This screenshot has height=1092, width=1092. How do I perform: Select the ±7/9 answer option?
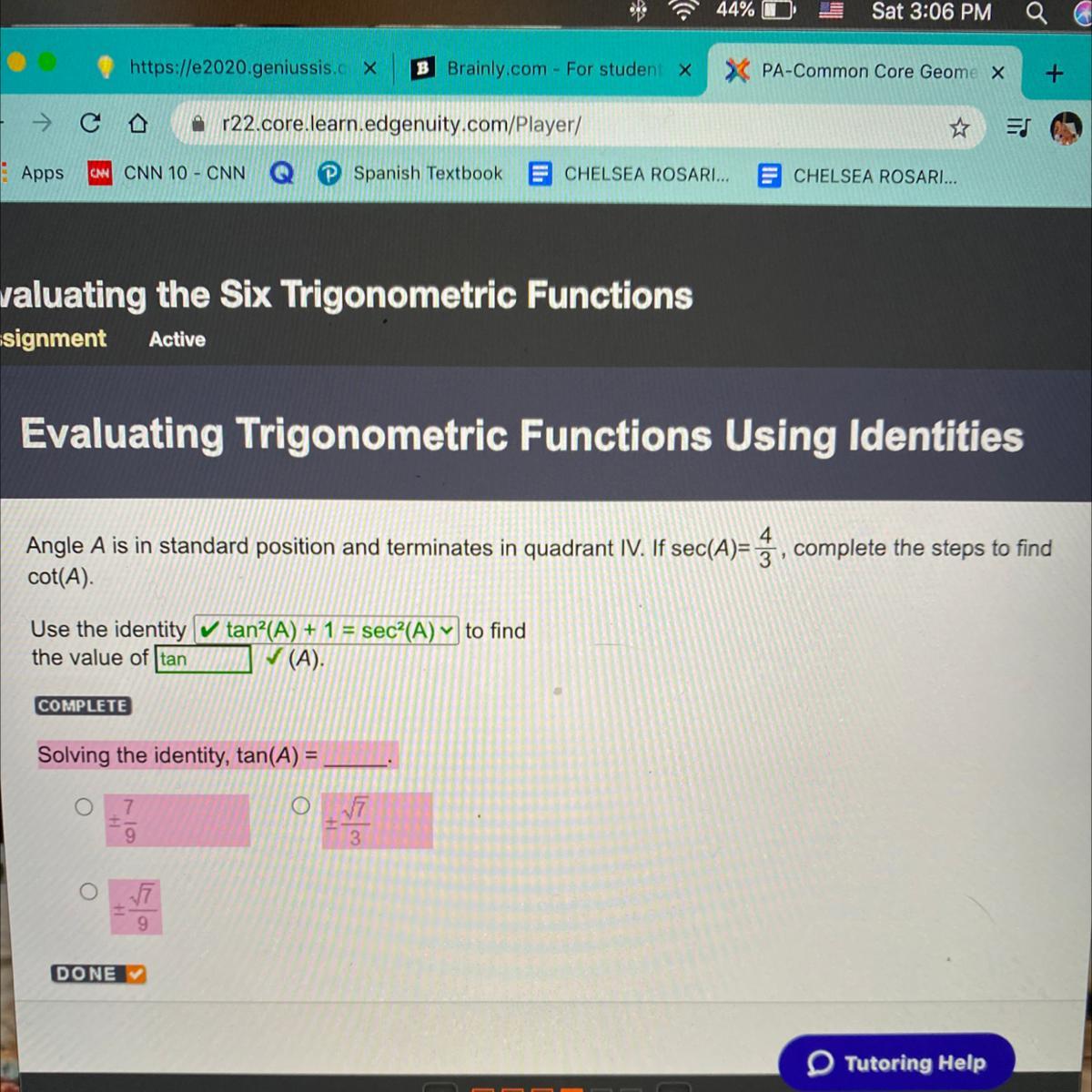[84, 806]
